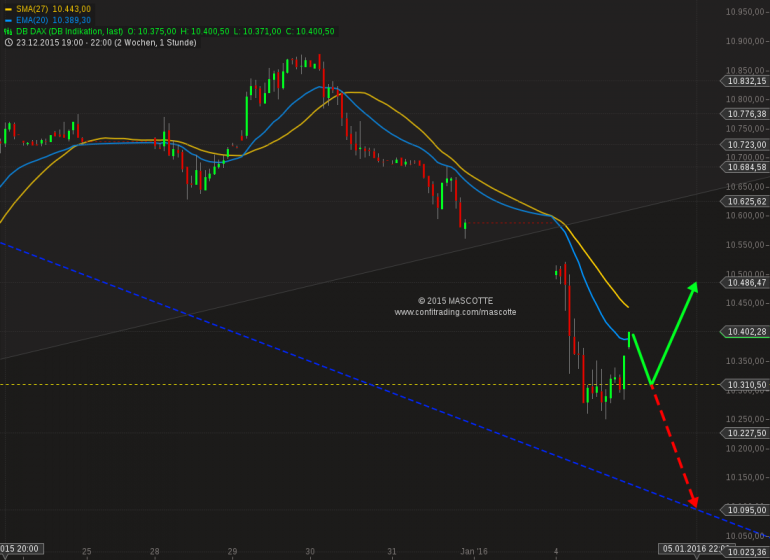
Task: Click the 10.023,36 price marker
Action: [x=745, y=553]
